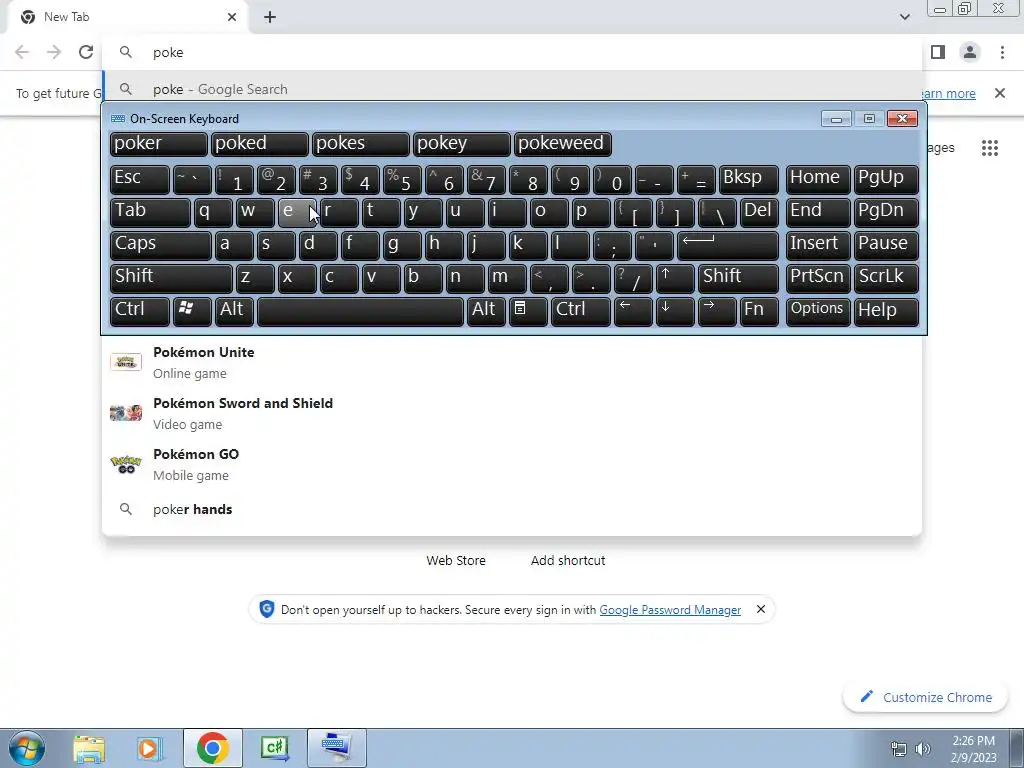The image size is (1024, 768).
Task: Toggle the left Shift key
Action: (171, 278)
